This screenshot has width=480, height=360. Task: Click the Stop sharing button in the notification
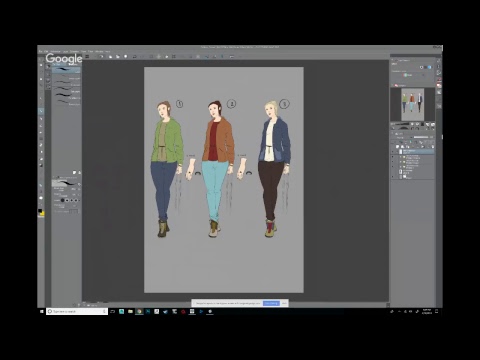271,303
